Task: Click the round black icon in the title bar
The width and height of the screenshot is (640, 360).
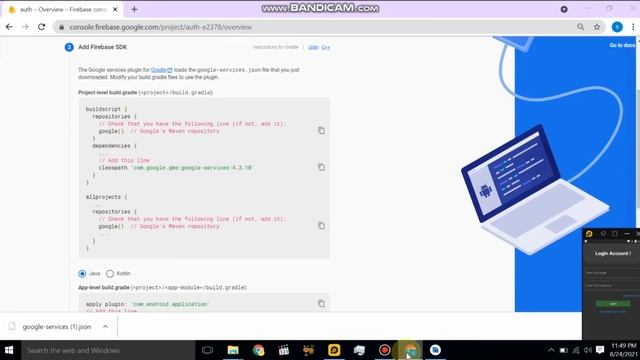Action: [x=564, y=9]
